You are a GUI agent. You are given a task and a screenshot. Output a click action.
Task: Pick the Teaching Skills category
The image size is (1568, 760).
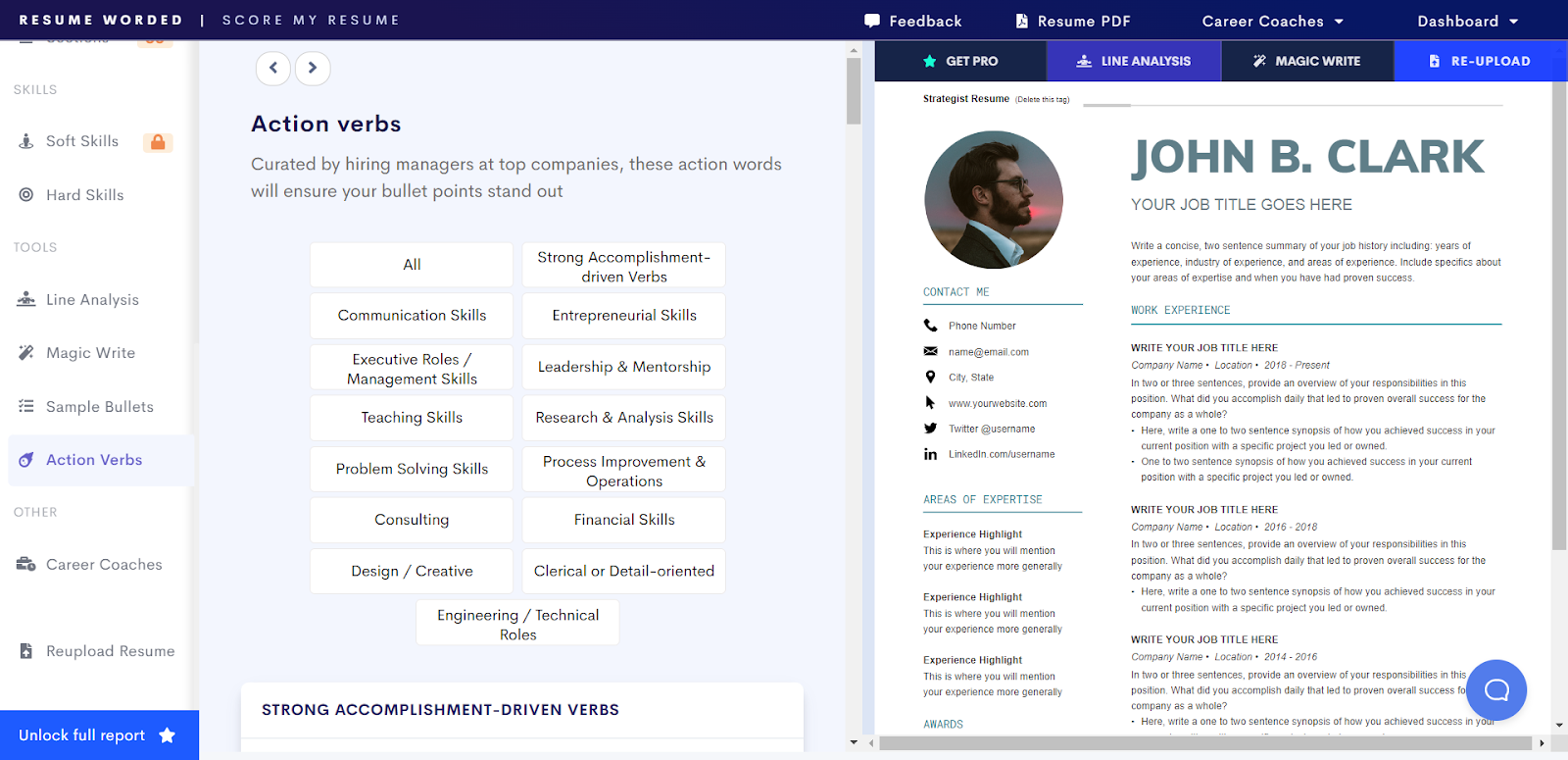[412, 418]
